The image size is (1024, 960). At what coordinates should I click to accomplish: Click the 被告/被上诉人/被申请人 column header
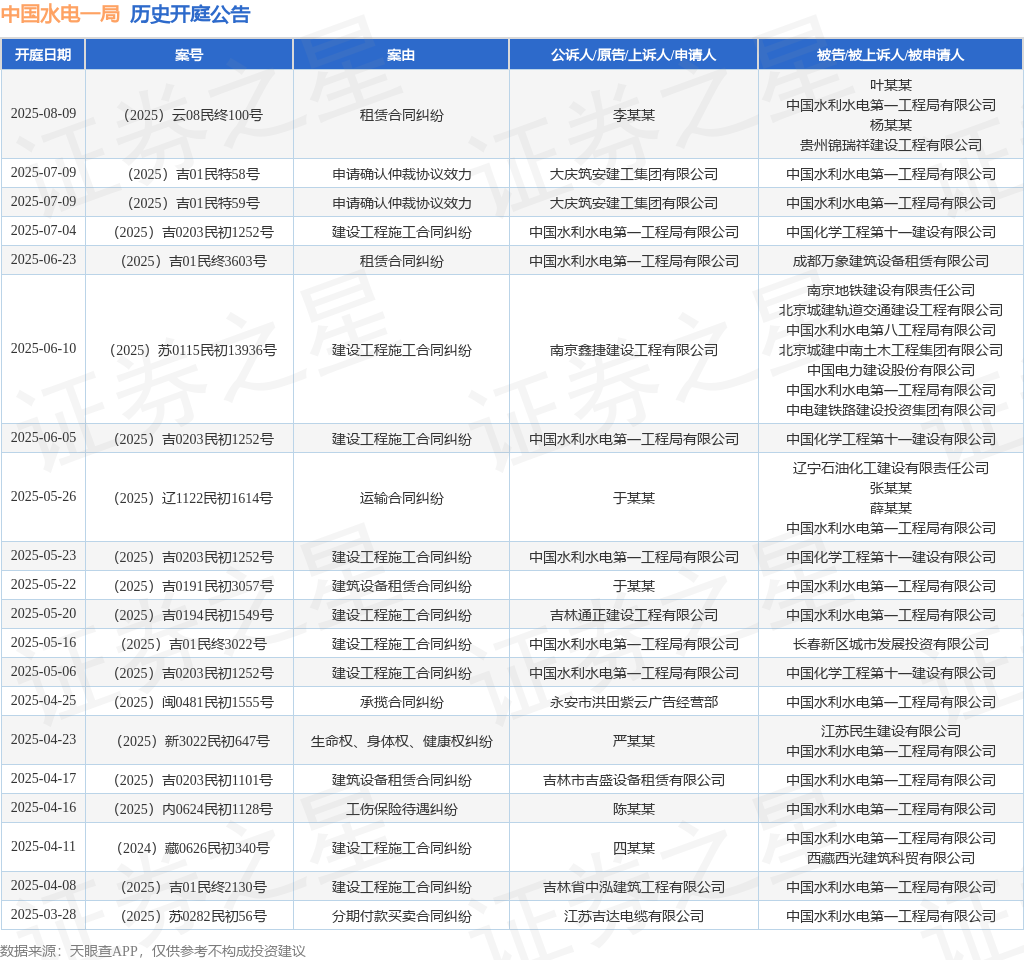pyautogui.click(x=890, y=55)
